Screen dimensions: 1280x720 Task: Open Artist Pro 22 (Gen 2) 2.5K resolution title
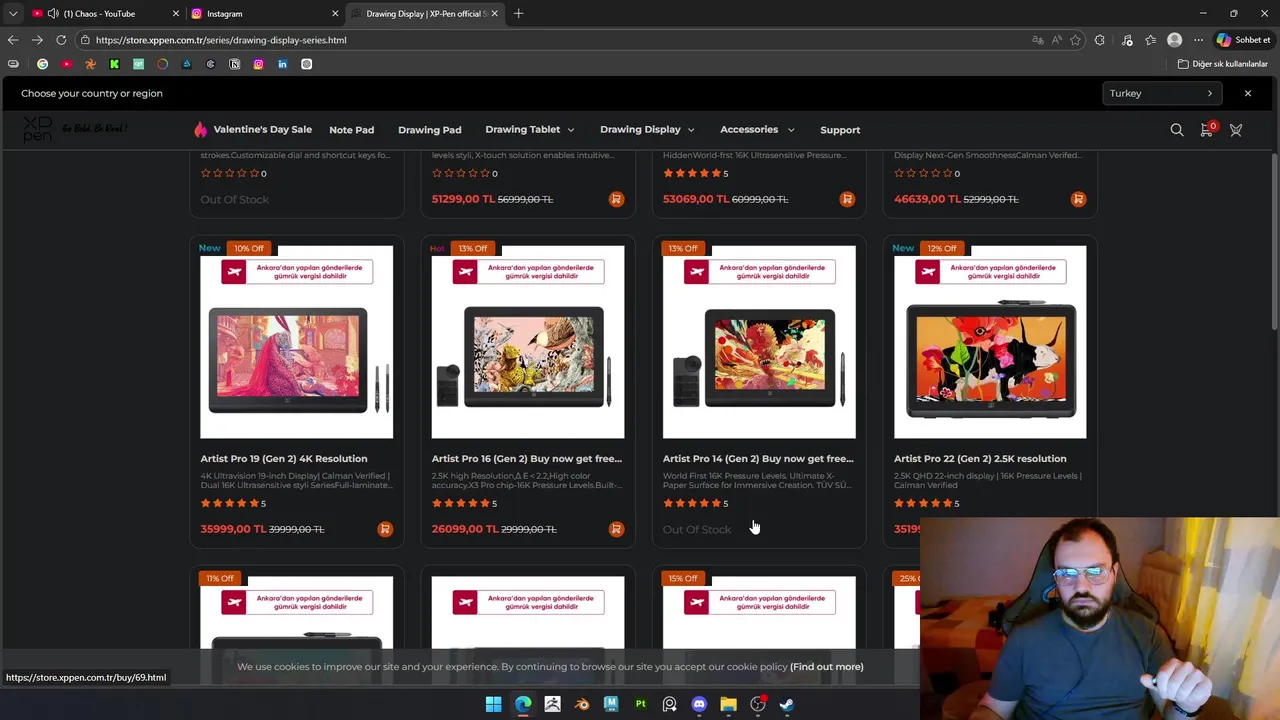980,459
